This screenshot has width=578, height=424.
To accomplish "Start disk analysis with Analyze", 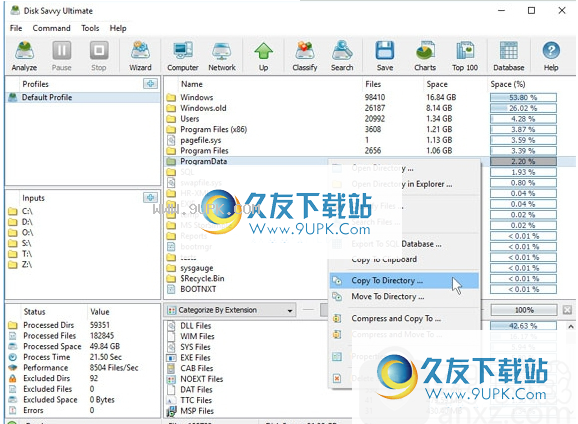I will [x=24, y=56].
